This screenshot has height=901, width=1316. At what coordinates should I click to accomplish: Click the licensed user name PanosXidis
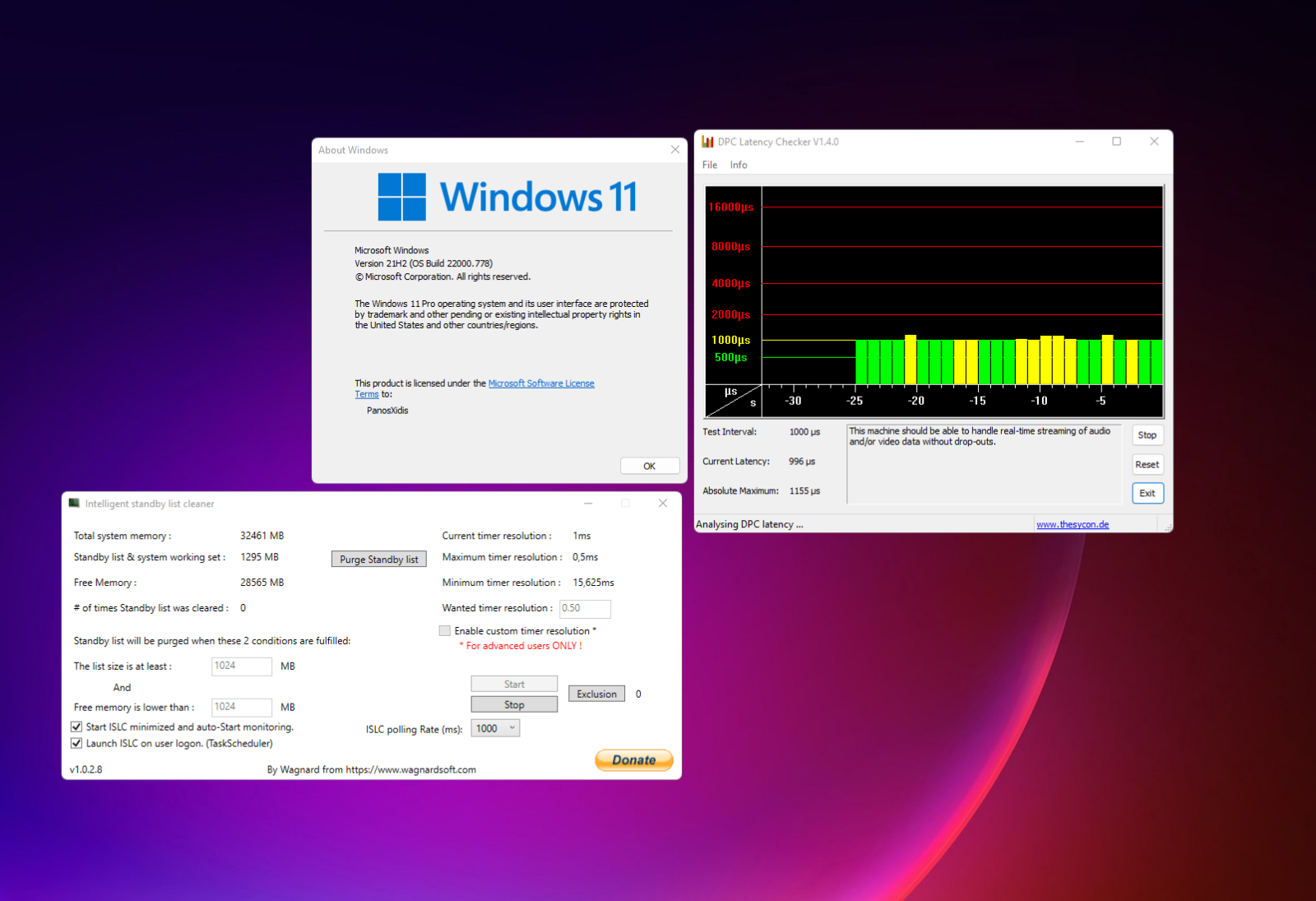click(387, 411)
